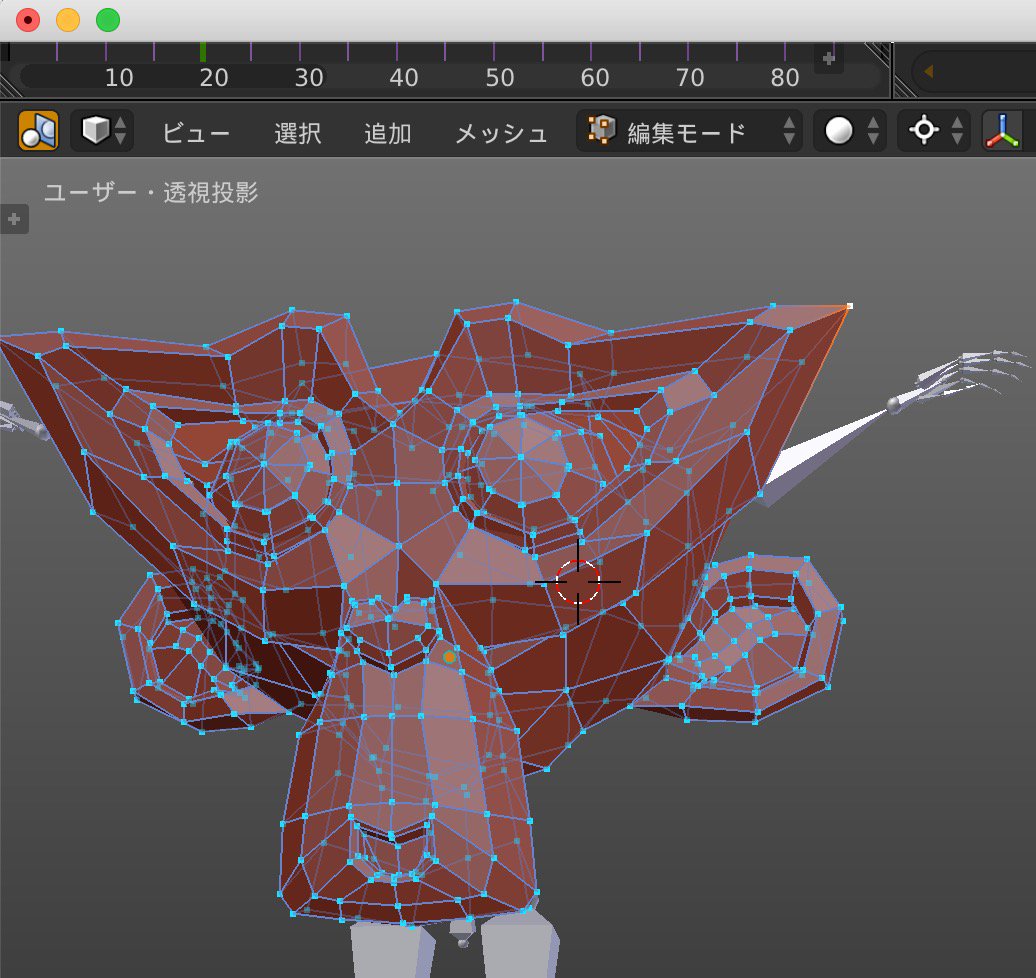Open the 編集モード mode dropdown
The width and height of the screenshot is (1036, 978).
689,131
